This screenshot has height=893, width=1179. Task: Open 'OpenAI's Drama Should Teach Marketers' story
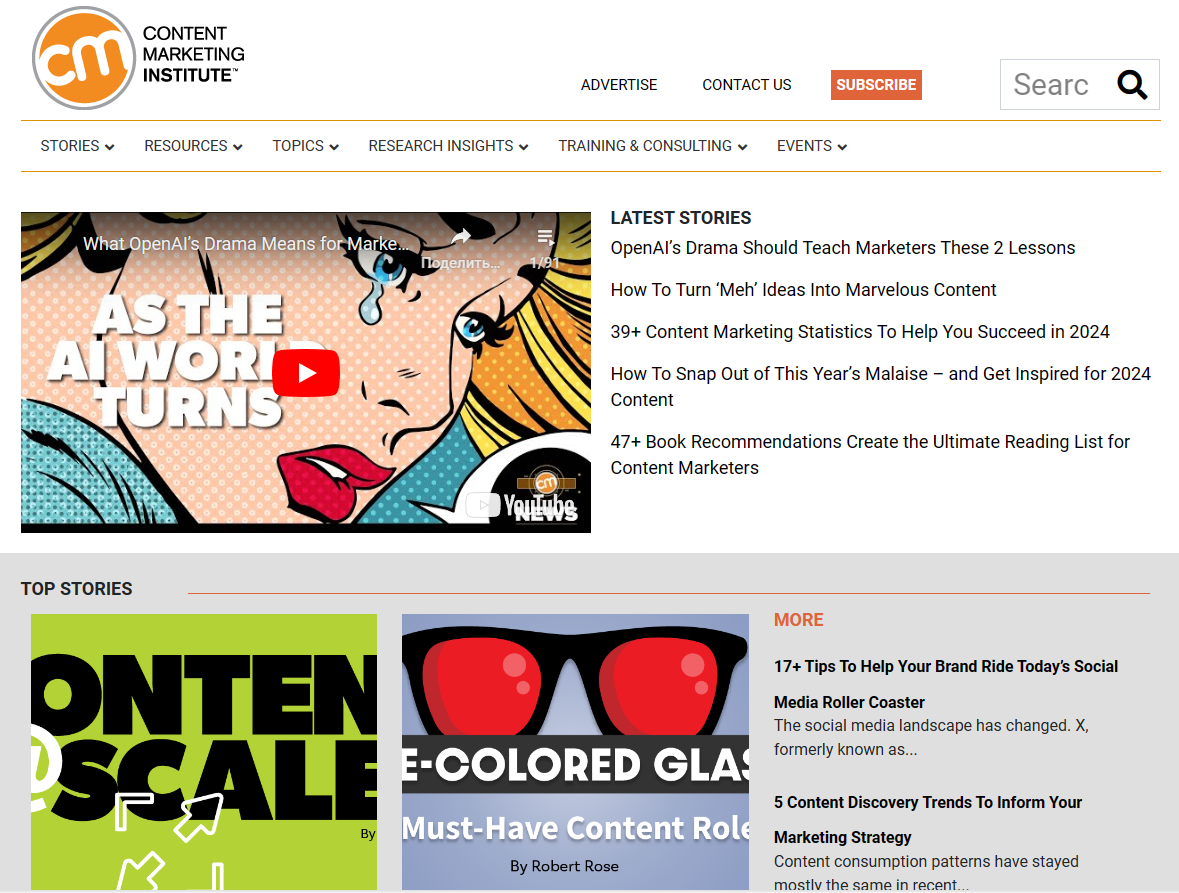pyautogui.click(x=843, y=248)
